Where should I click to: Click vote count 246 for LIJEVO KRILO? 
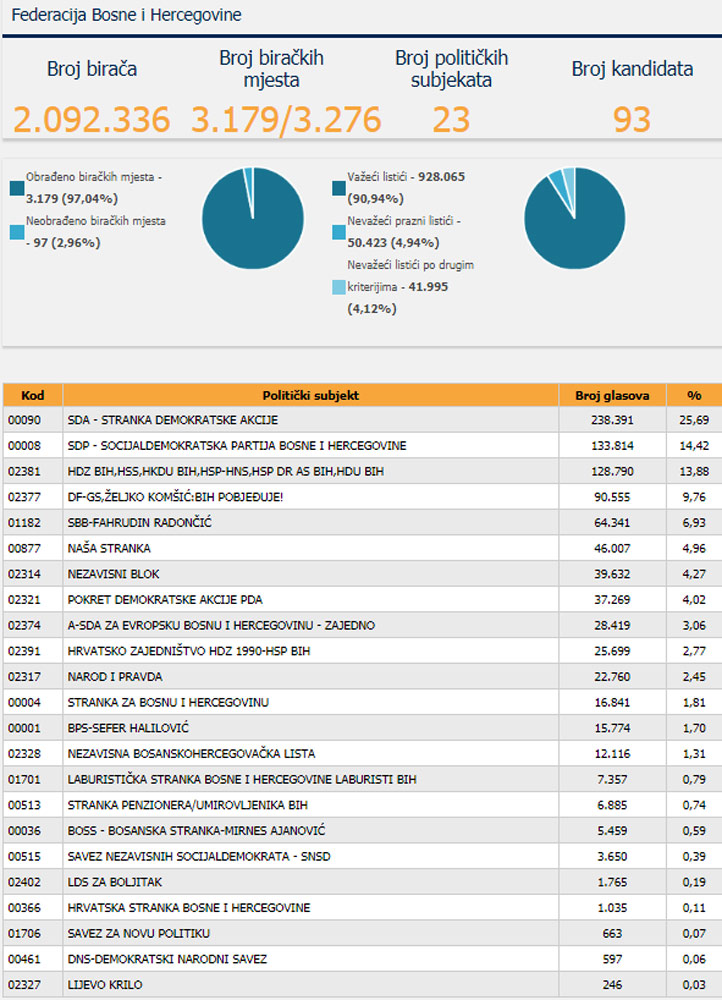(612, 985)
